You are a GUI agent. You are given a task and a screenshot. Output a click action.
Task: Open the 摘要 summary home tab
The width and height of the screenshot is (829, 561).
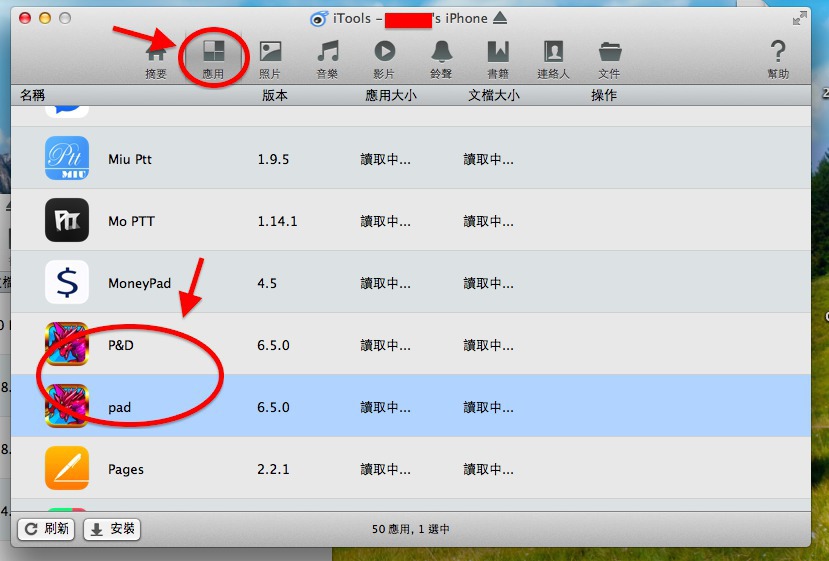click(x=156, y=59)
